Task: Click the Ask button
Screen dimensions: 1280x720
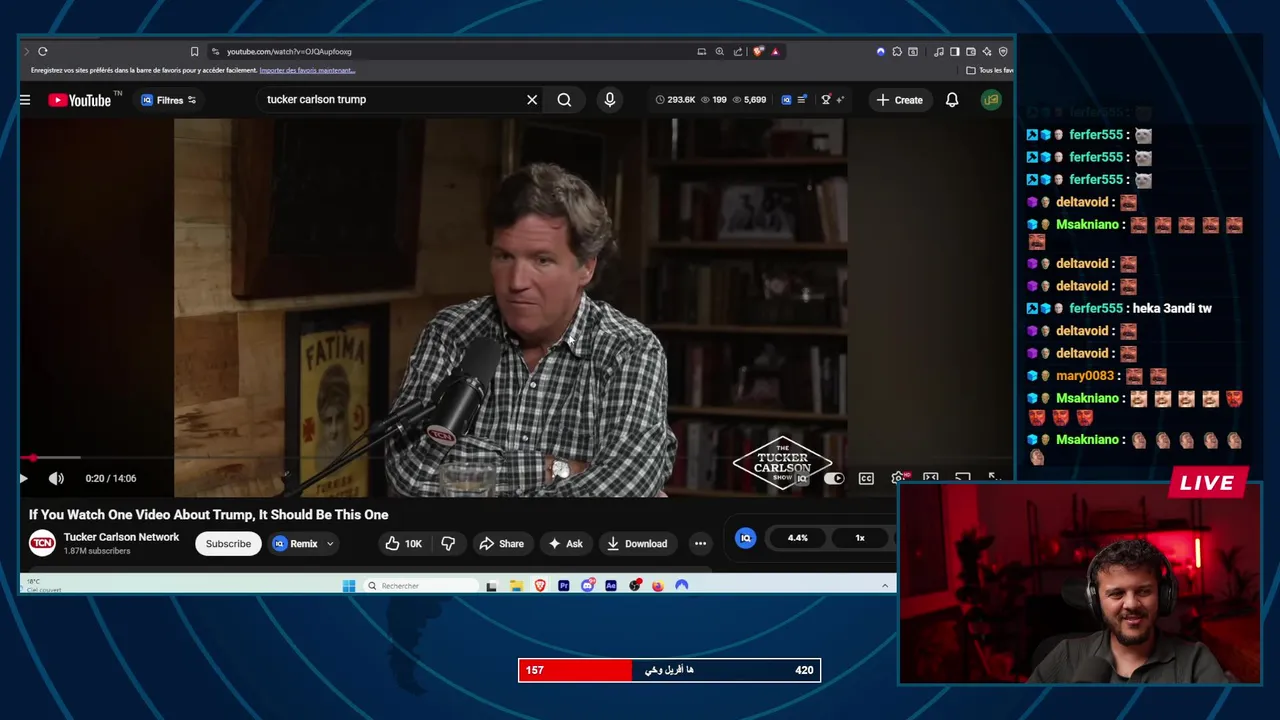Action: (x=565, y=544)
